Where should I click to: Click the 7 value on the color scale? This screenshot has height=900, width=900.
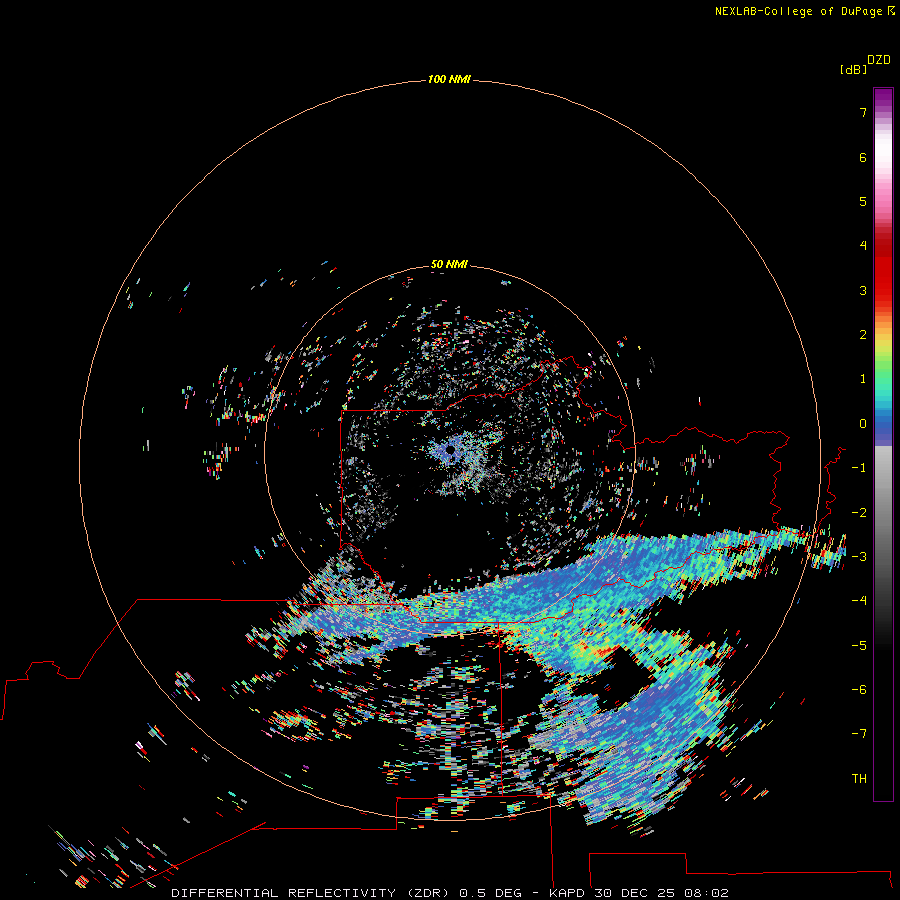[863, 112]
